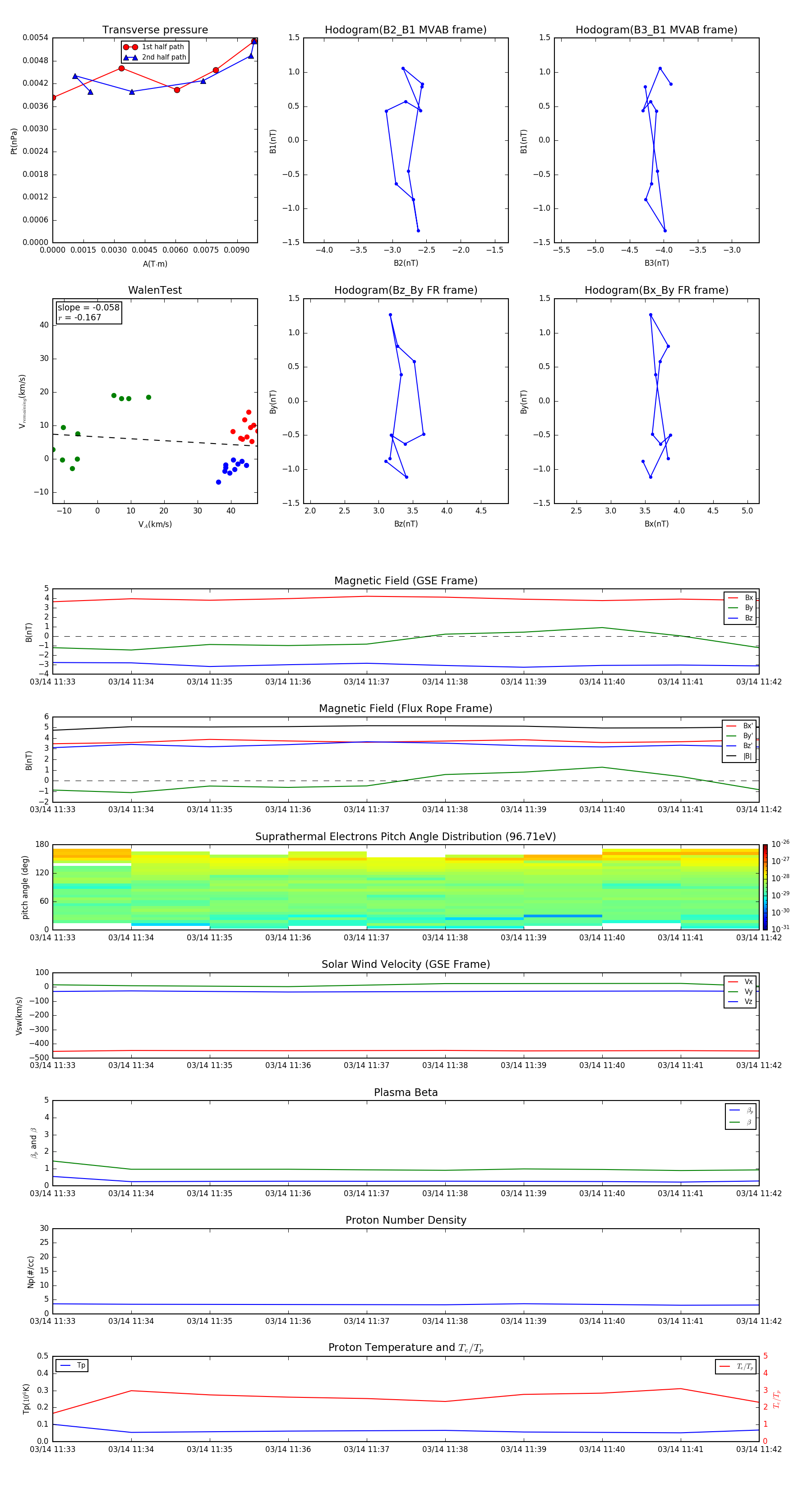The width and height of the screenshot is (812, 1489).
Task: Select the Vz legend entry in Solar Wind panel
Action: 740,1001
